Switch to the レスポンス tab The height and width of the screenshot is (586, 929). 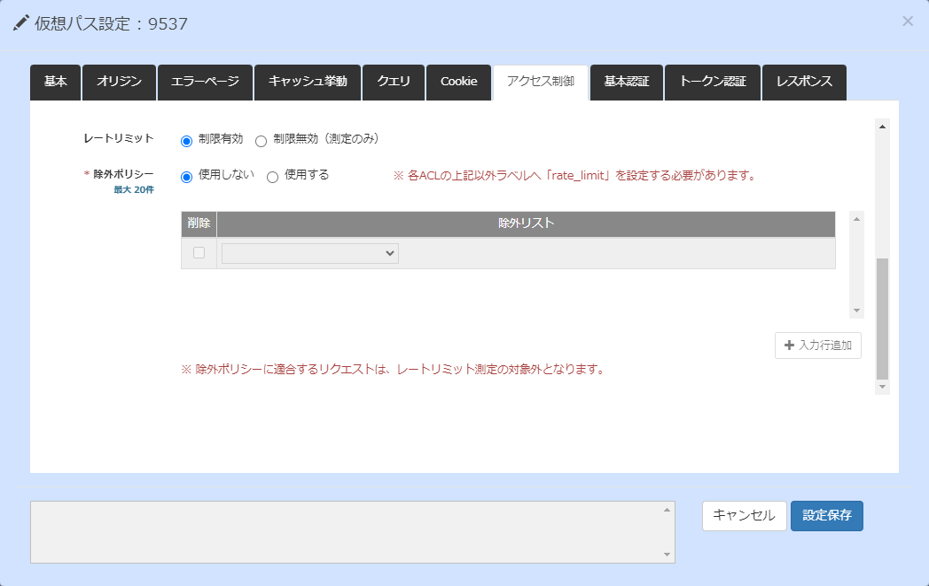(x=804, y=82)
